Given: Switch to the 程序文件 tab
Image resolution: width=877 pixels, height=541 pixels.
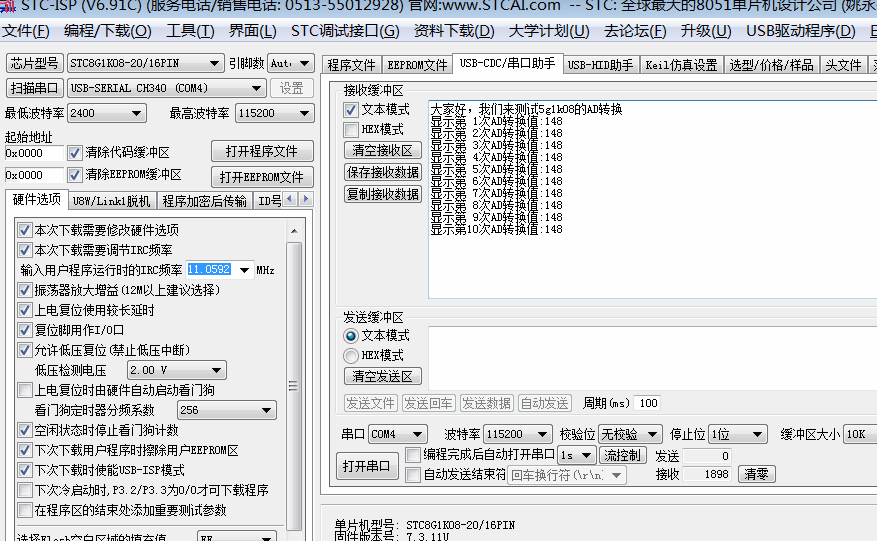Looking at the screenshot, I should coord(351,65).
